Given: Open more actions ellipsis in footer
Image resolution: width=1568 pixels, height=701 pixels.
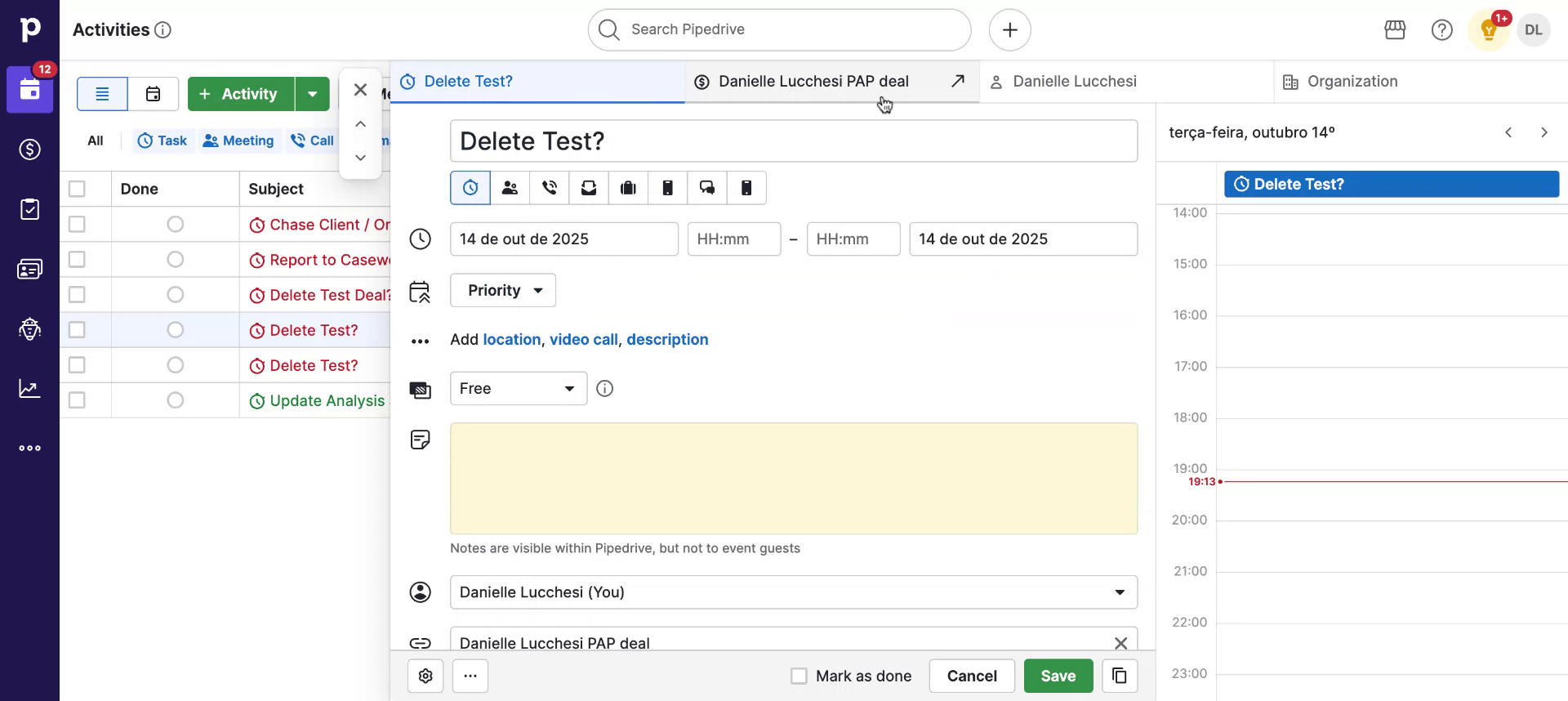Looking at the screenshot, I should point(470,676).
